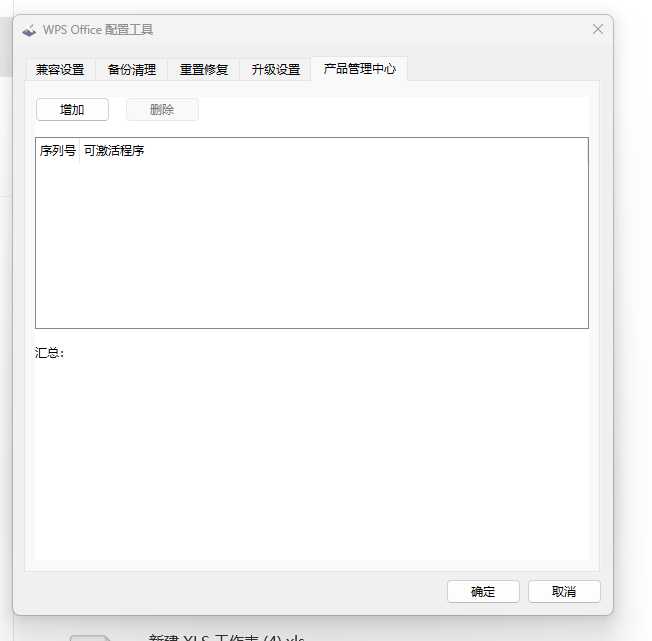Confirm with the 确定 button
The width and height of the screenshot is (652, 641).
click(x=483, y=591)
